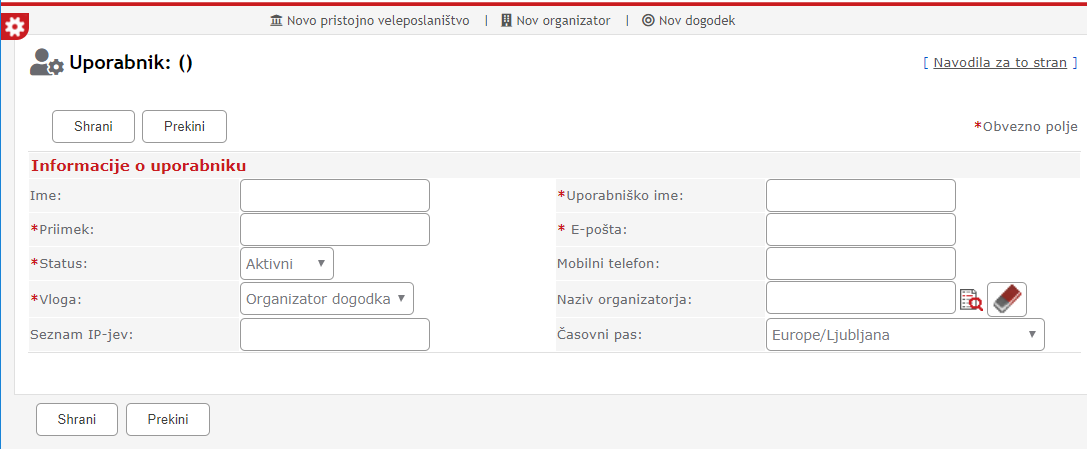Clear organizer name with eraser icon

click(1007, 299)
